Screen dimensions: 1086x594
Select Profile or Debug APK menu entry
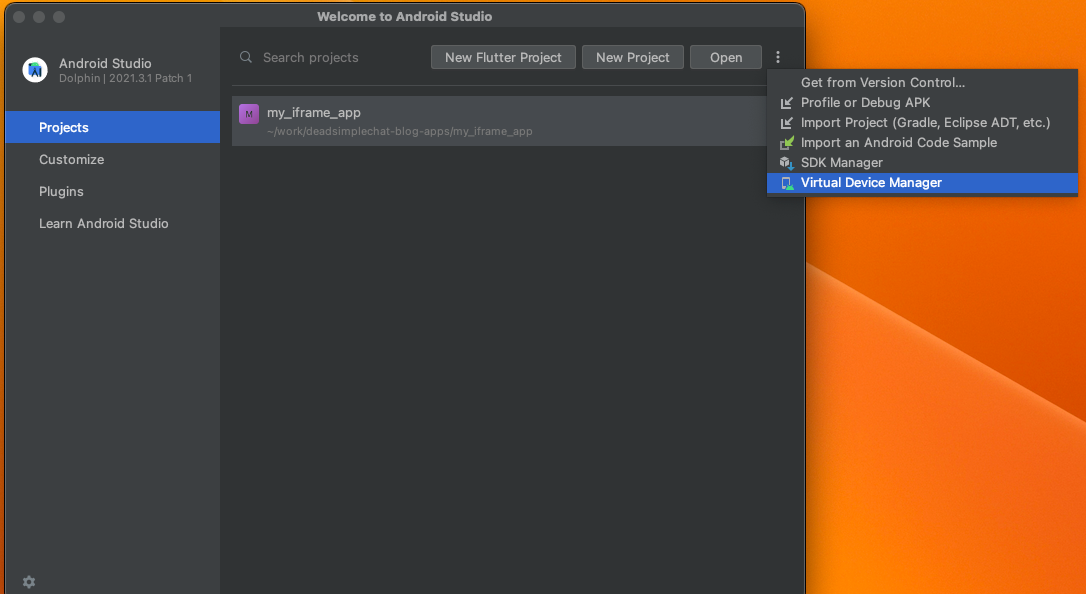[922, 102]
